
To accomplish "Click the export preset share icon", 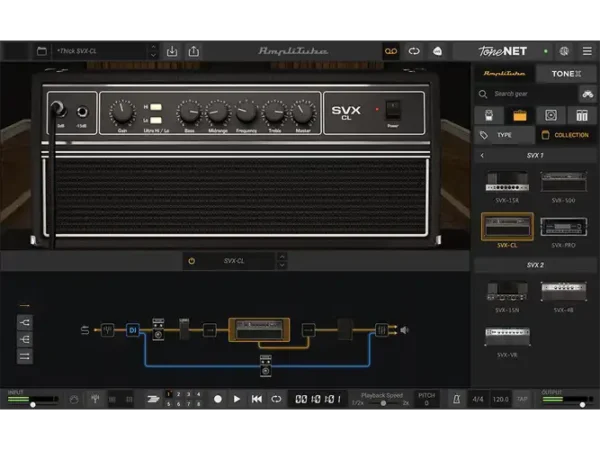I will [x=194, y=51].
